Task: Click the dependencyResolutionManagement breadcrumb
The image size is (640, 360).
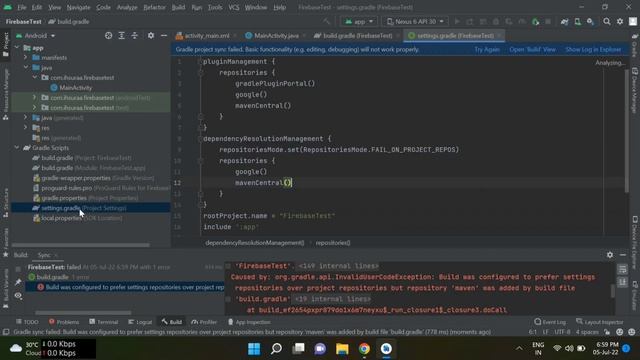Action: pos(254,243)
